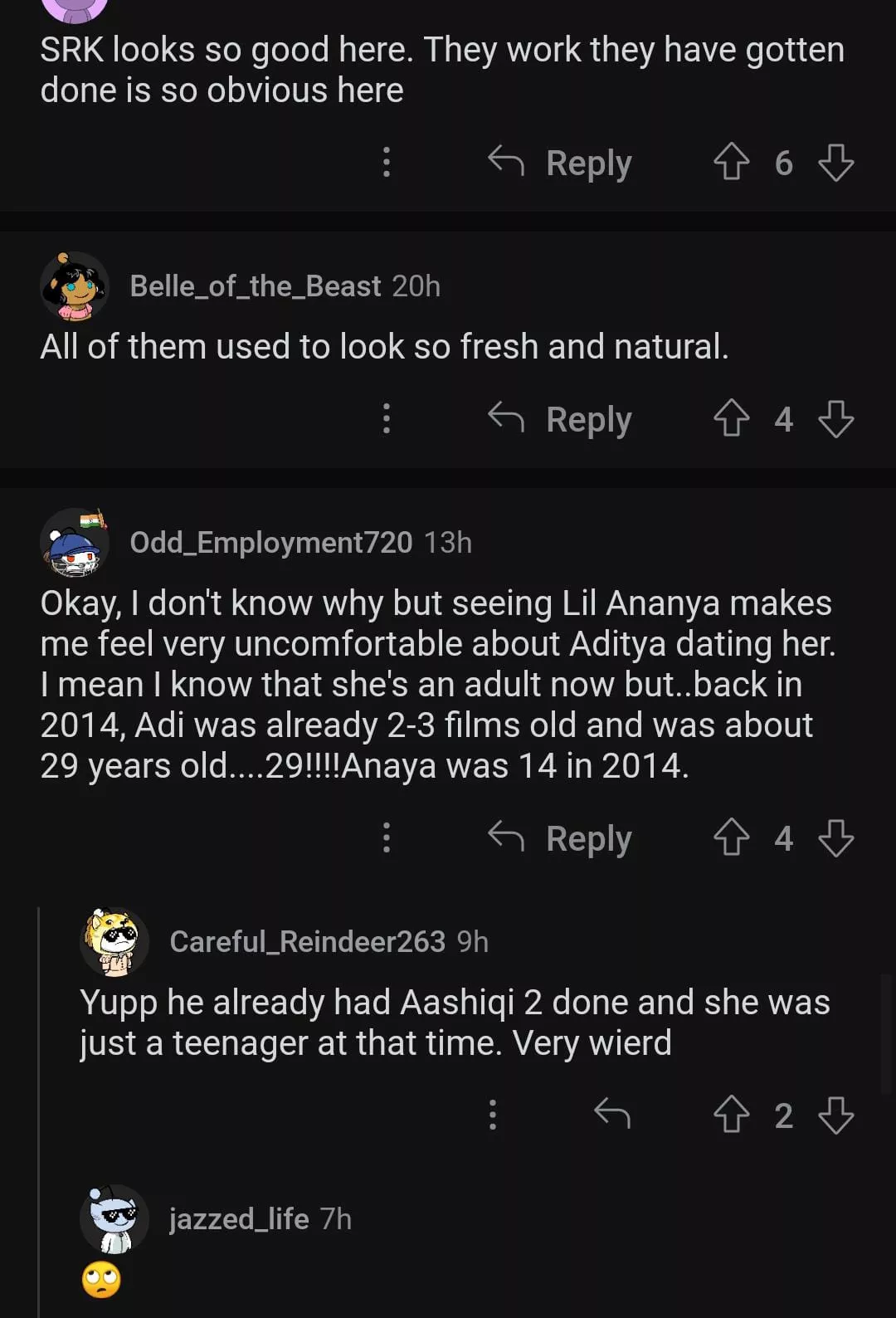The width and height of the screenshot is (896, 1318).
Task: Downvote Belle_of_the_Beast's comment
Action: click(835, 418)
